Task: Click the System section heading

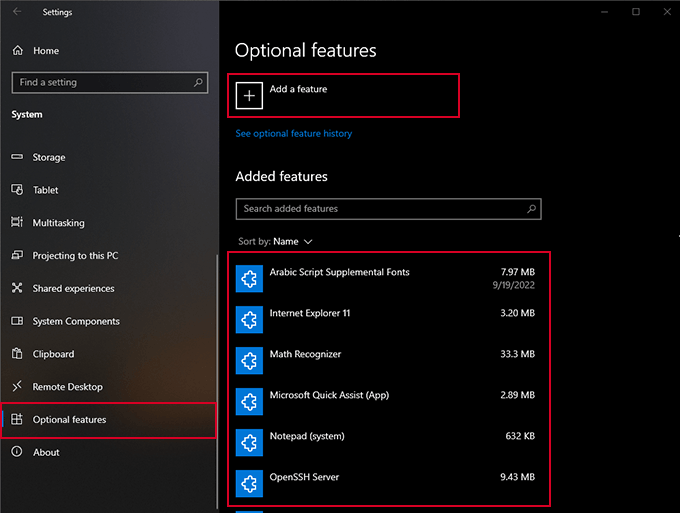Action: coord(27,114)
